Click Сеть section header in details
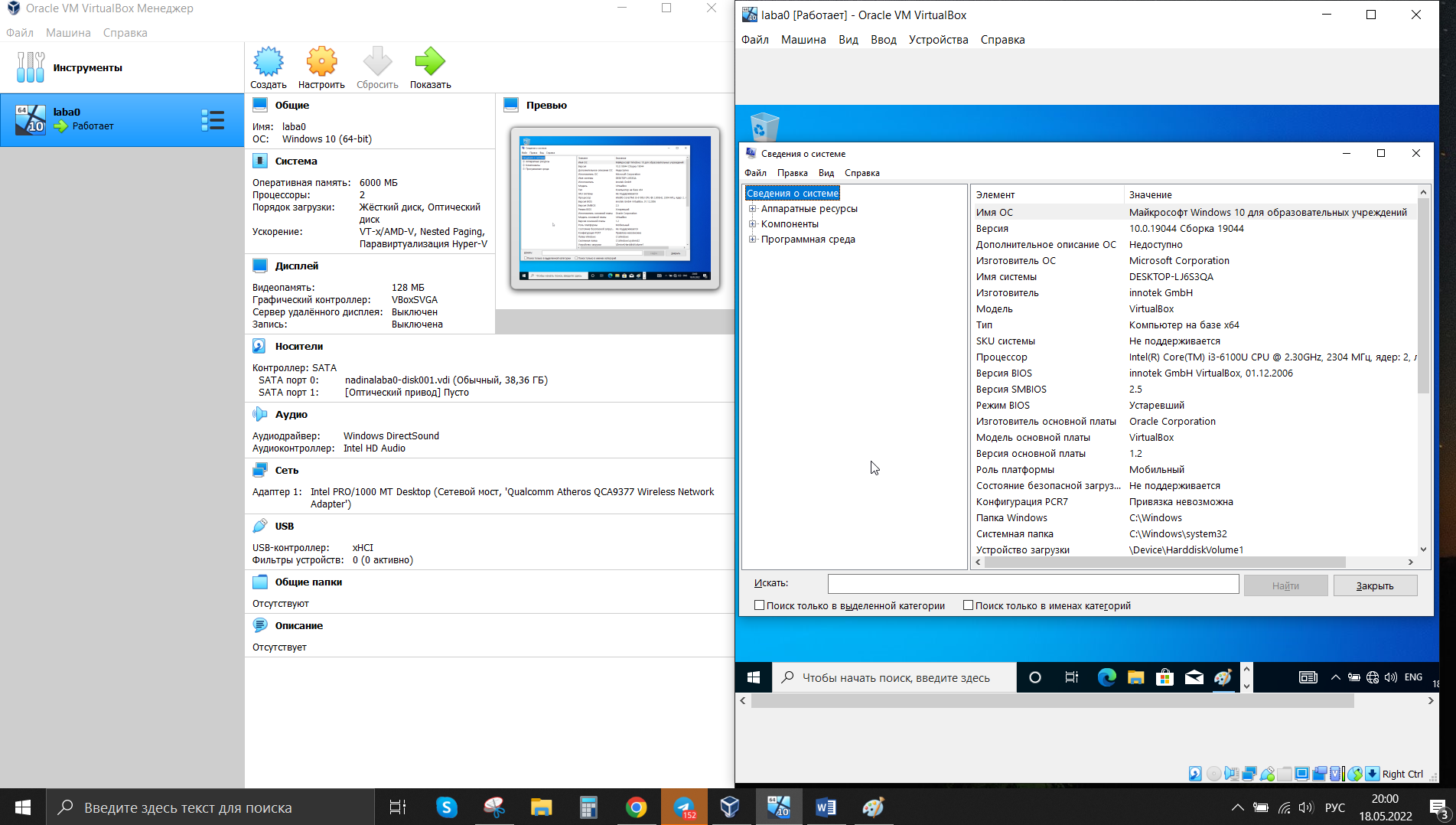 point(287,471)
